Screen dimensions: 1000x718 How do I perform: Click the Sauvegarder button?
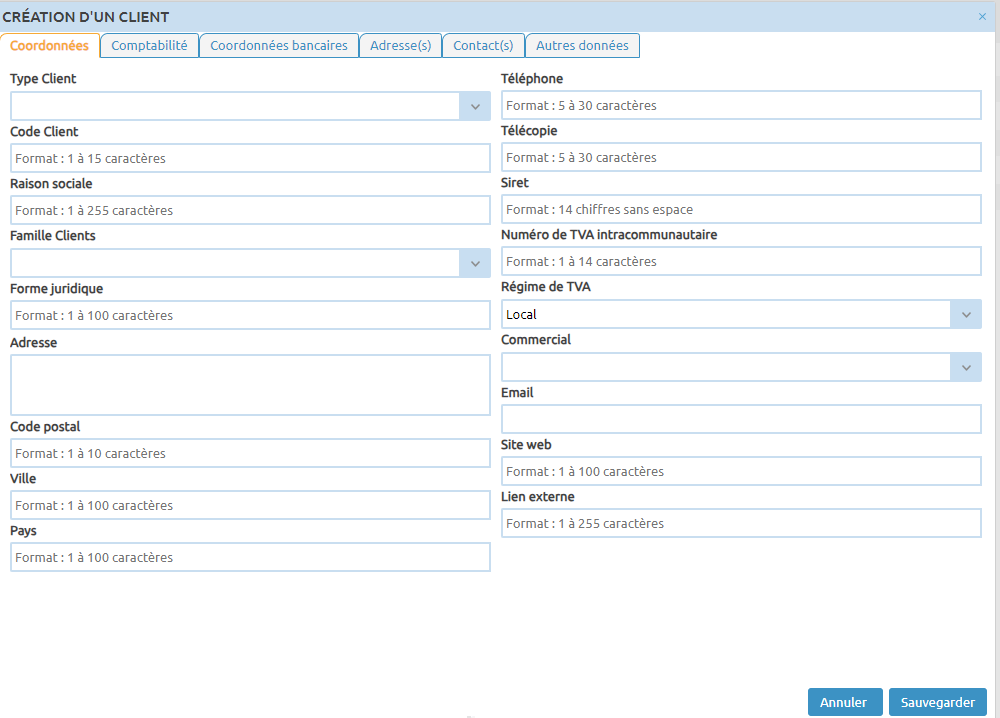937,702
